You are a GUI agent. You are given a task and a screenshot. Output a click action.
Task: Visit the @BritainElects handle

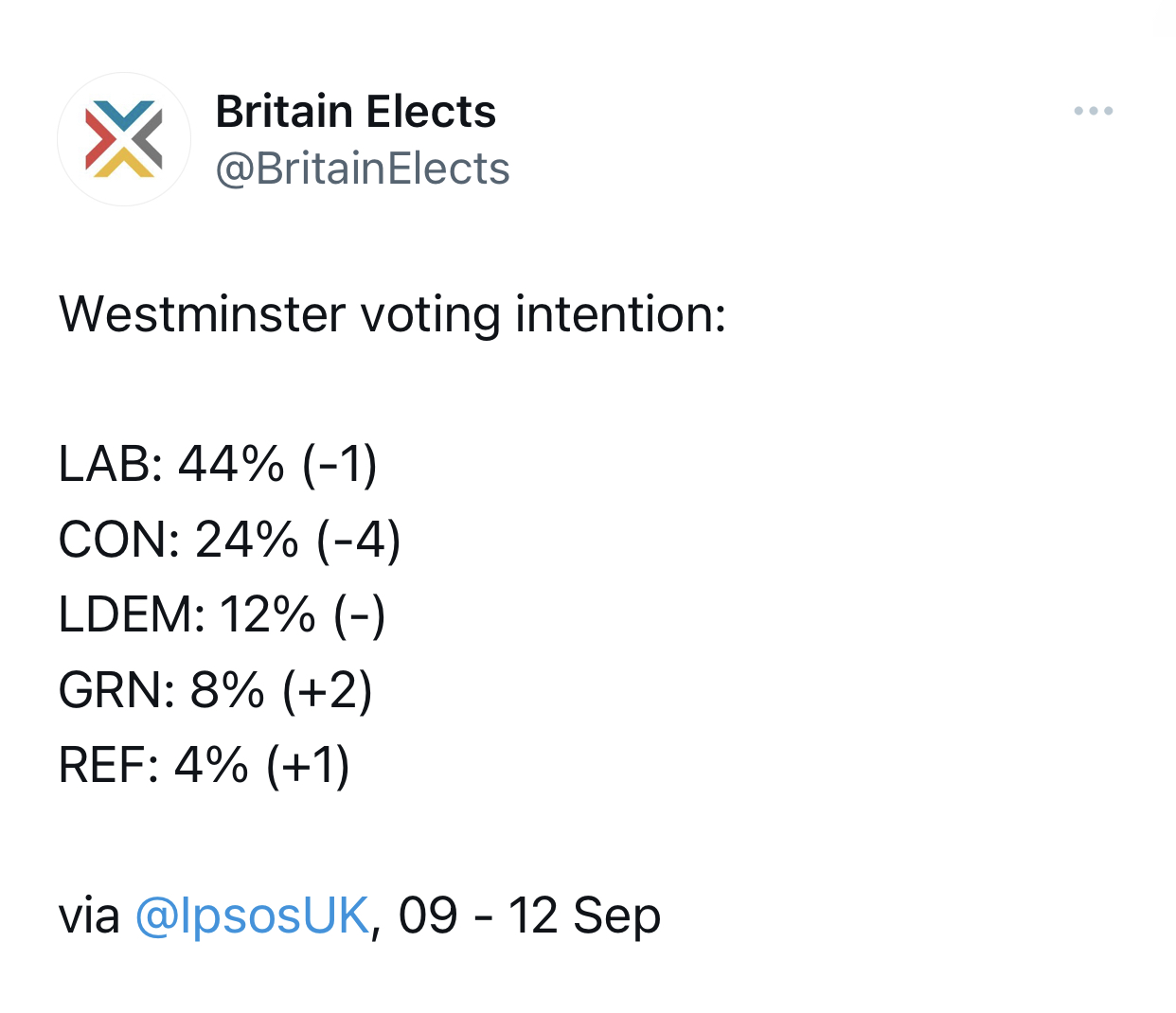tap(363, 169)
